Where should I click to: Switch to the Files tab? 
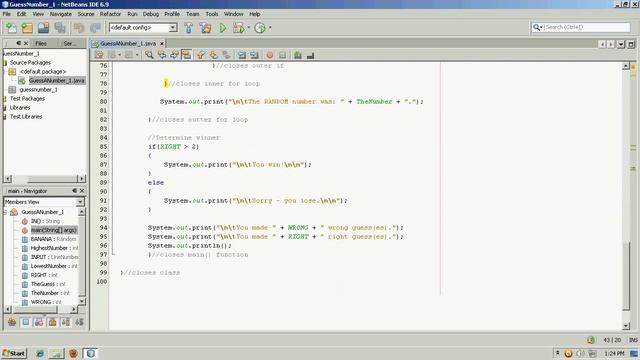click(41, 43)
